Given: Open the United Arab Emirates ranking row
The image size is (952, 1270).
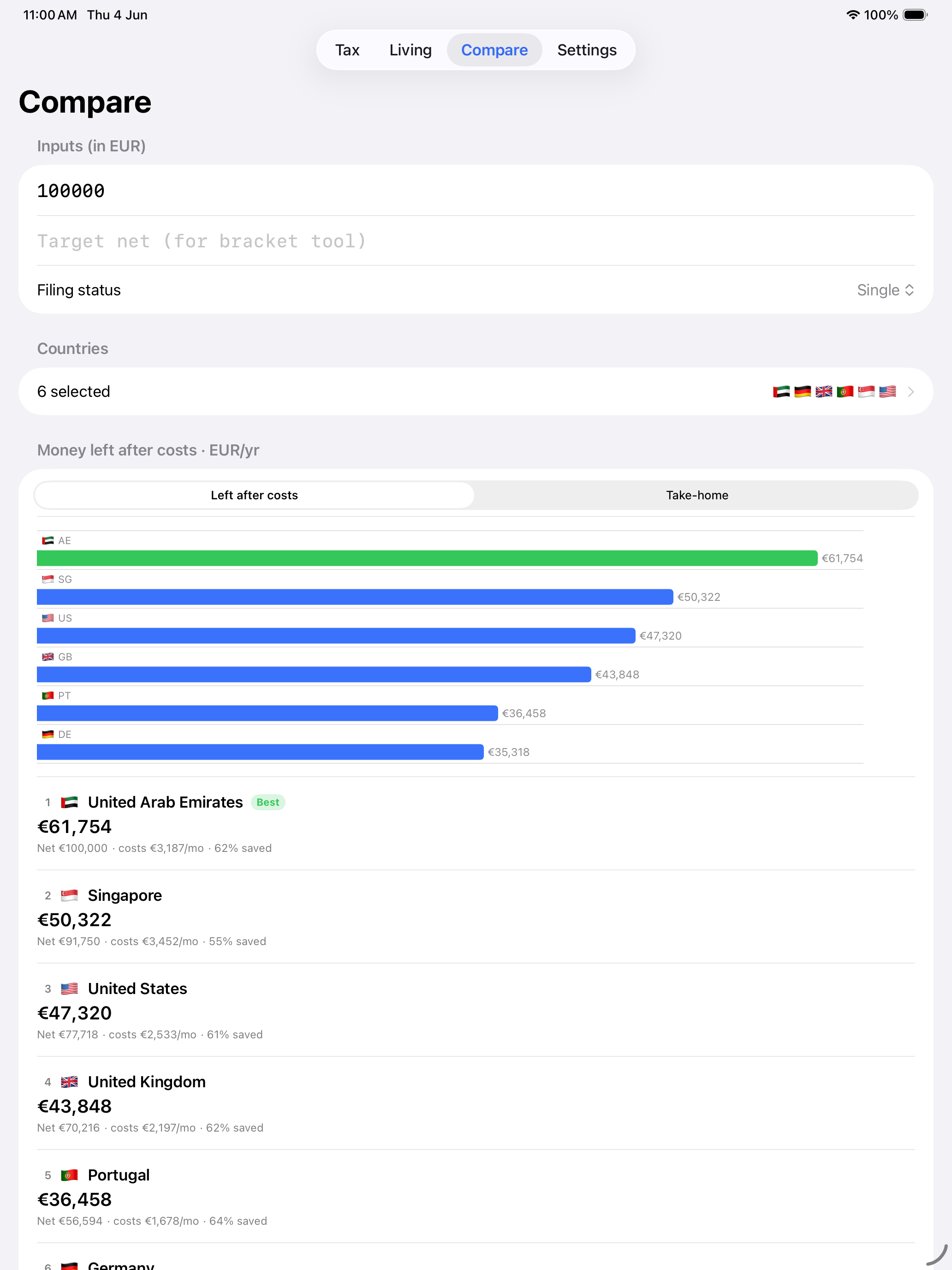Looking at the screenshot, I should pyautogui.click(x=476, y=823).
